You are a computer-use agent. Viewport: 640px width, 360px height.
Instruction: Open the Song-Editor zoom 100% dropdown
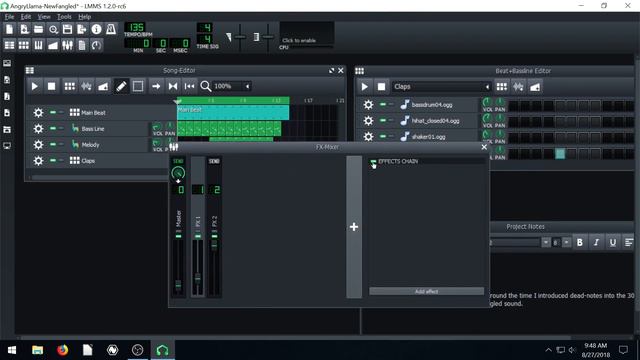tap(231, 87)
